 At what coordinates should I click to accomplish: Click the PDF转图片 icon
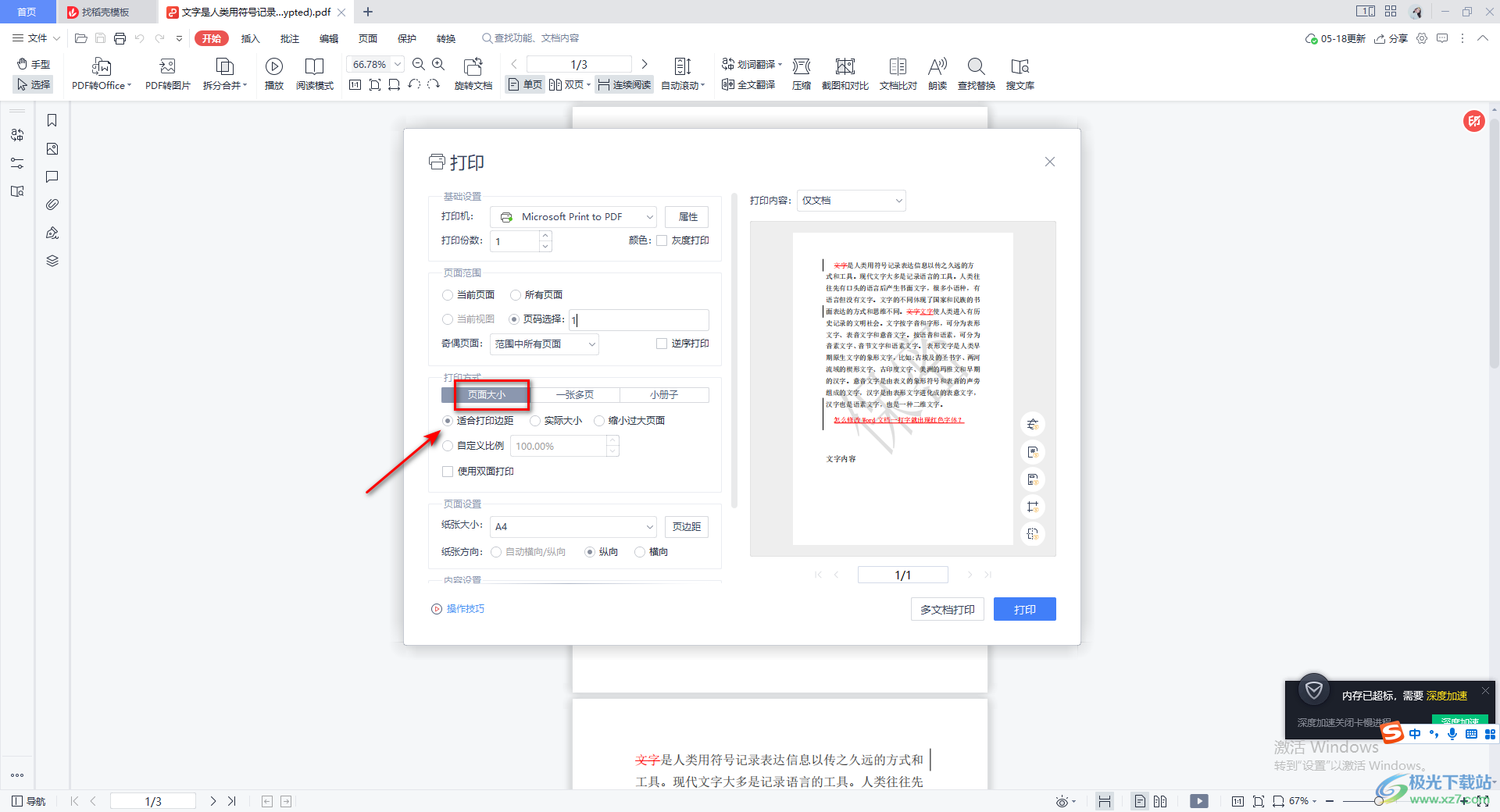pos(167,66)
